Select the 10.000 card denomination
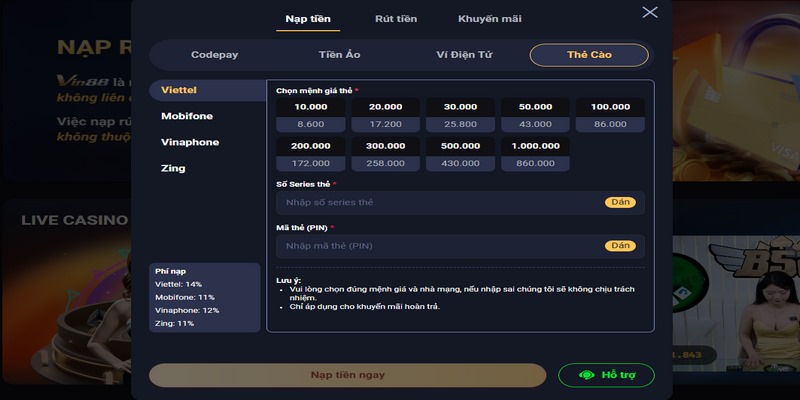This screenshot has width=800, height=400. click(311, 115)
